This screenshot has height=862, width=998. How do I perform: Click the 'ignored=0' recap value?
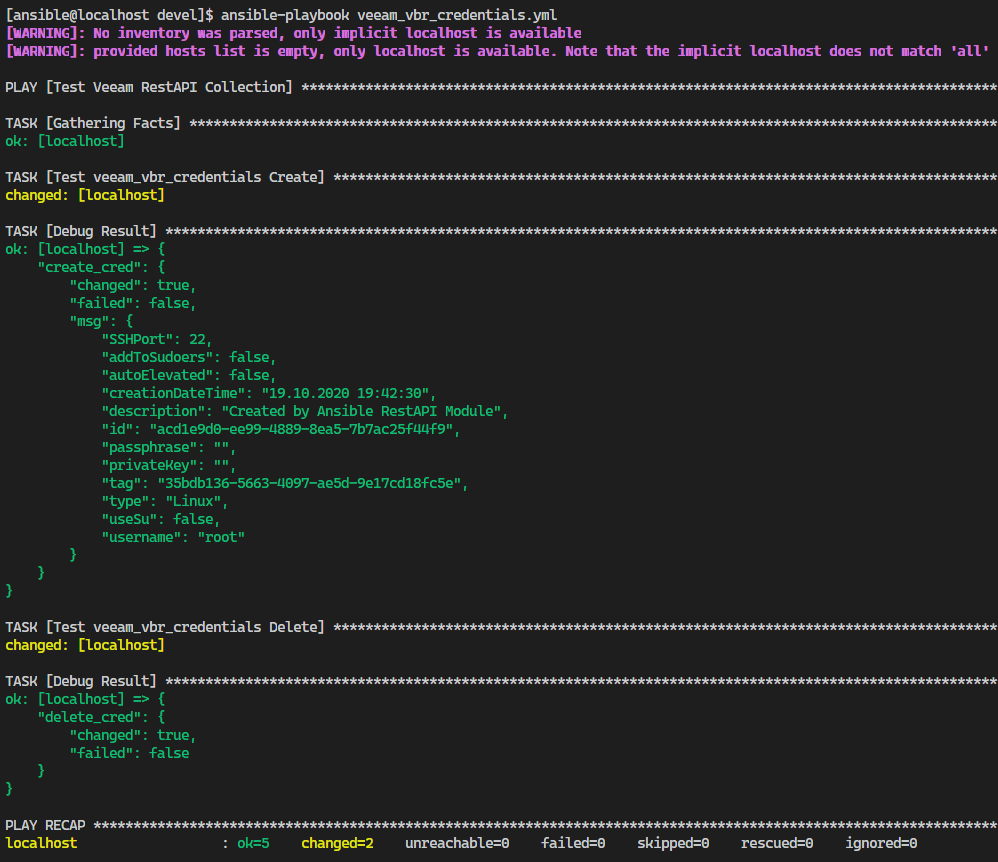point(881,844)
